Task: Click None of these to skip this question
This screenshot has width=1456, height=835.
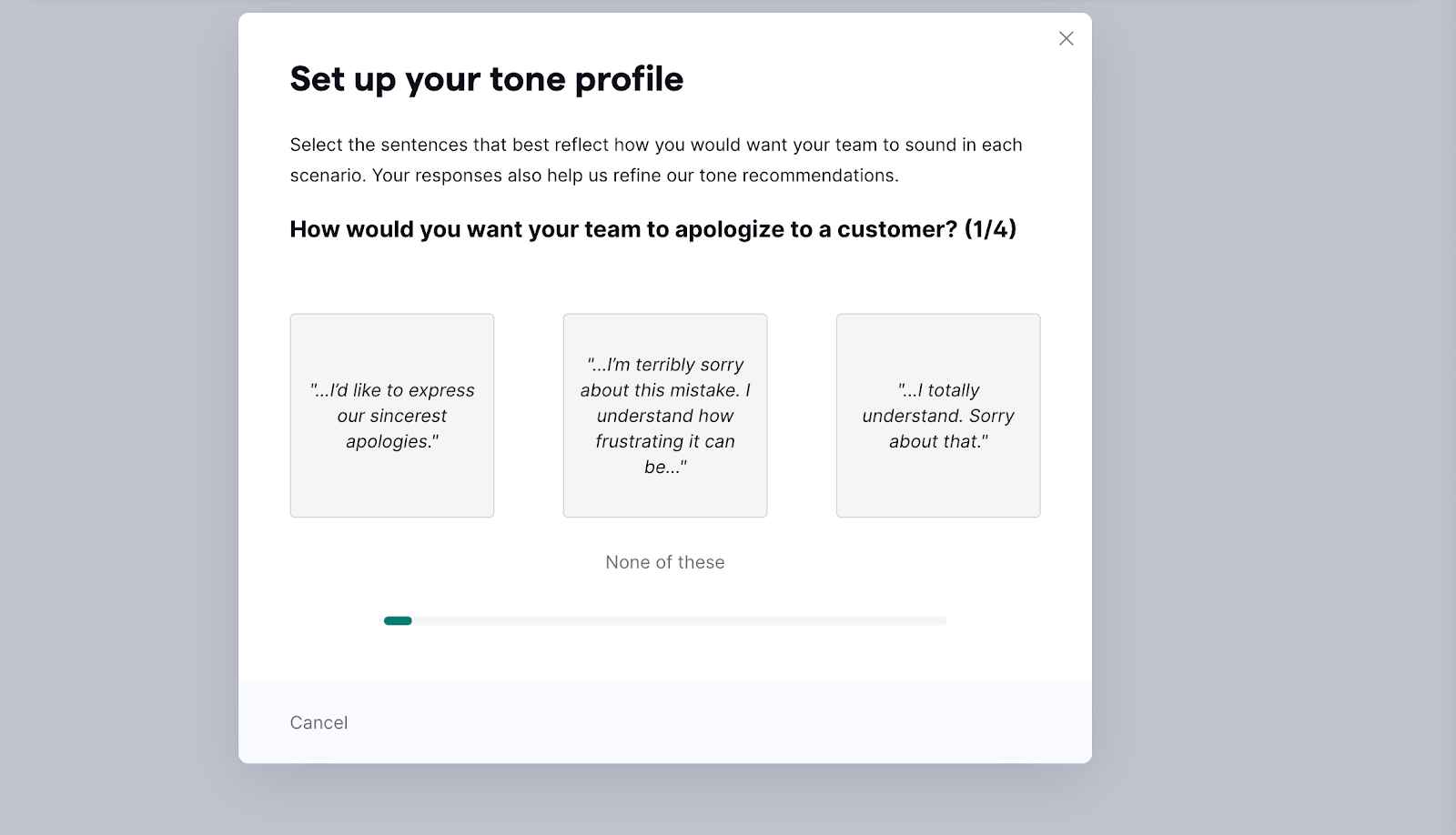Action: click(663, 562)
